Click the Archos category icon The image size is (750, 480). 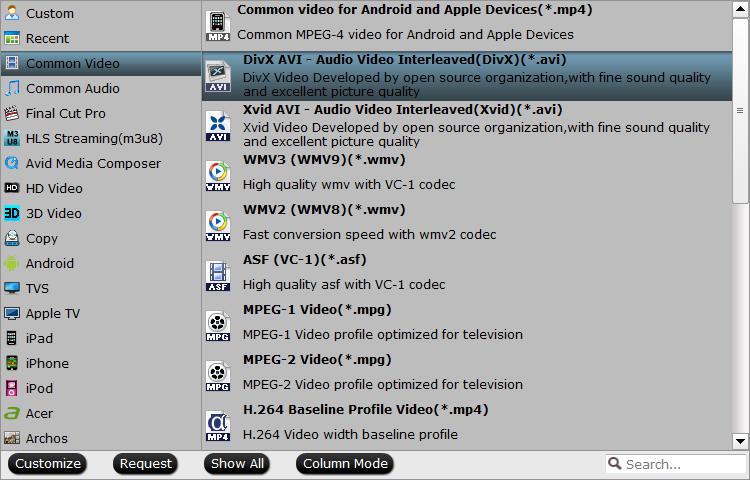pyautogui.click(x=12, y=438)
